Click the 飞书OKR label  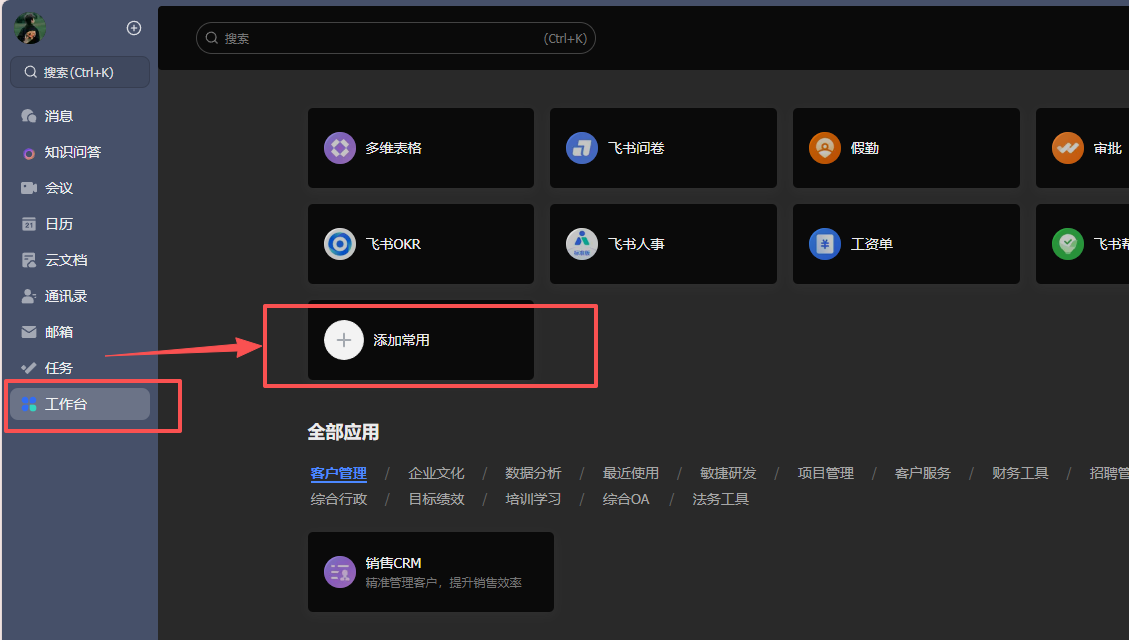point(393,244)
